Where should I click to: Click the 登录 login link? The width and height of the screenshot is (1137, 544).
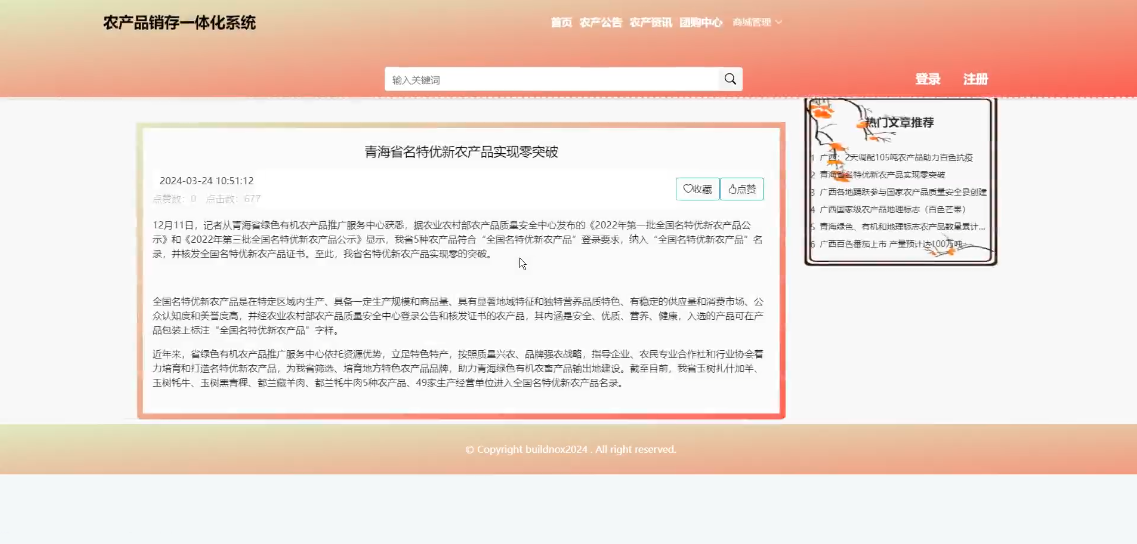[x=927, y=79]
